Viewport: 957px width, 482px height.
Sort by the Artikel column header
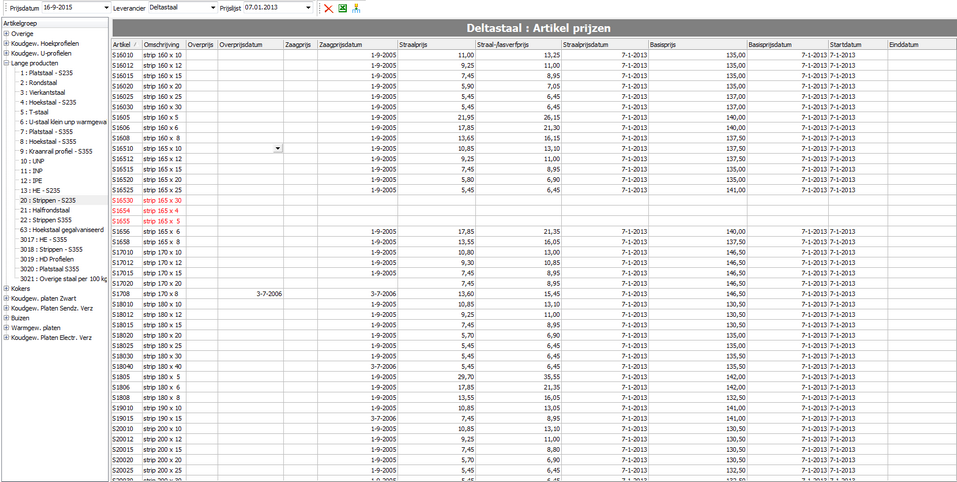click(126, 45)
